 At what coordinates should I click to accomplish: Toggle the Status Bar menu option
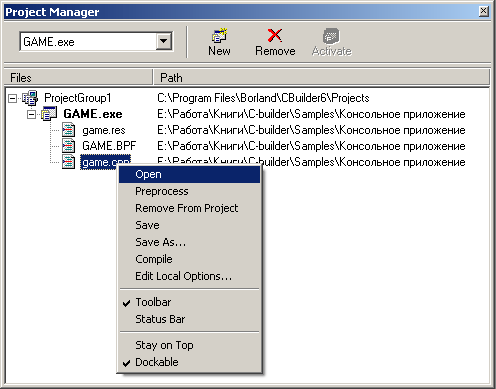pyautogui.click(x=189, y=319)
